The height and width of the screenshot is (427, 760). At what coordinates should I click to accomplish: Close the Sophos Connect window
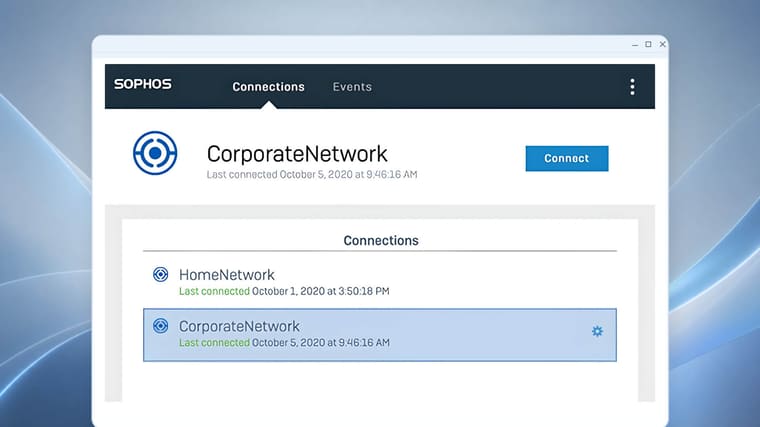point(663,44)
